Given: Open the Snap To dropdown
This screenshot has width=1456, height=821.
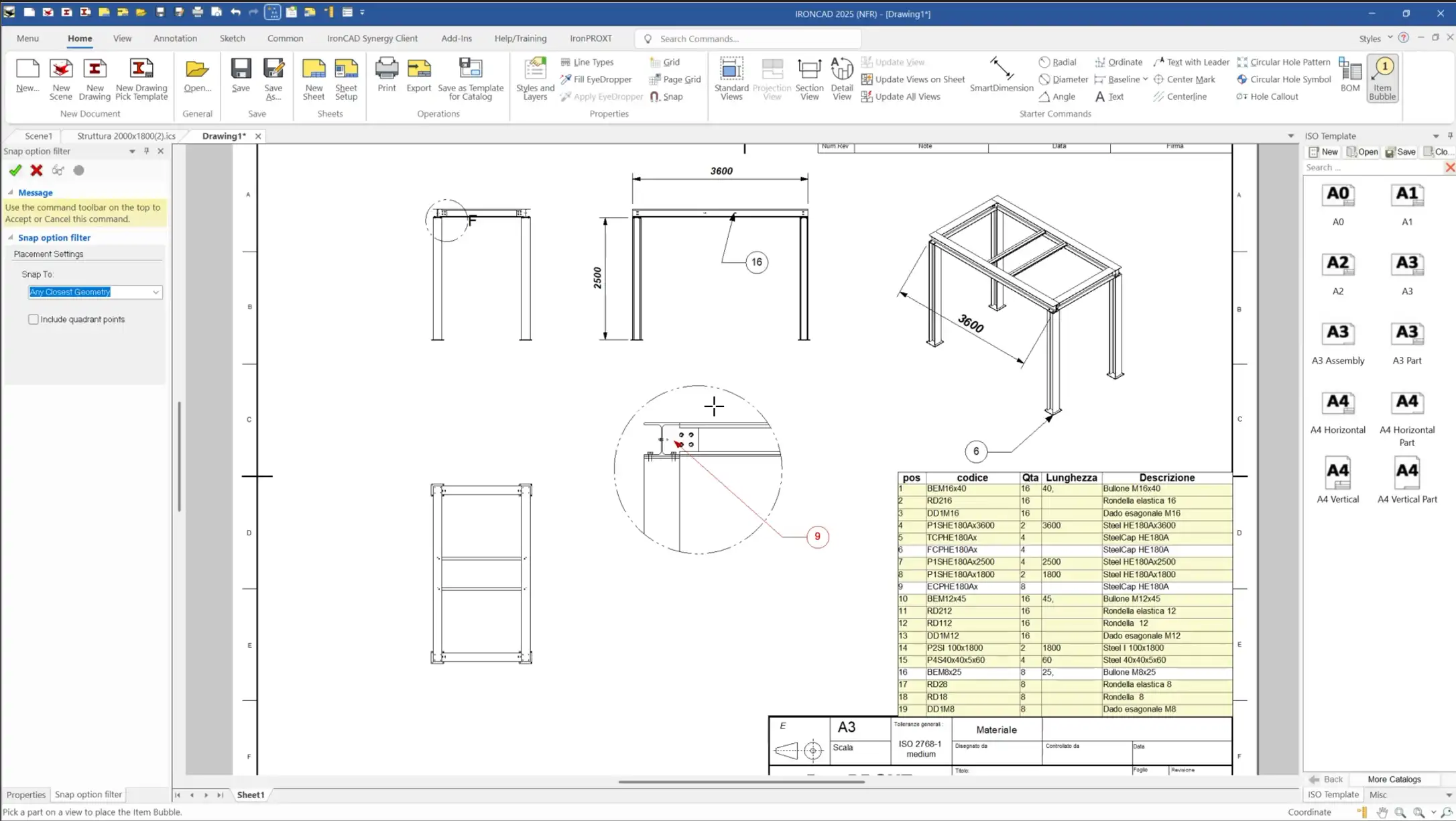Looking at the screenshot, I should (x=156, y=292).
